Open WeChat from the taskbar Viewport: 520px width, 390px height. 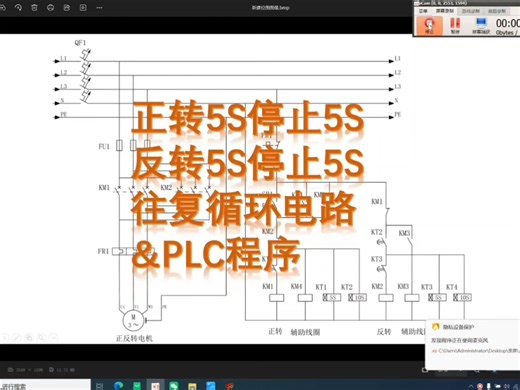point(174,386)
